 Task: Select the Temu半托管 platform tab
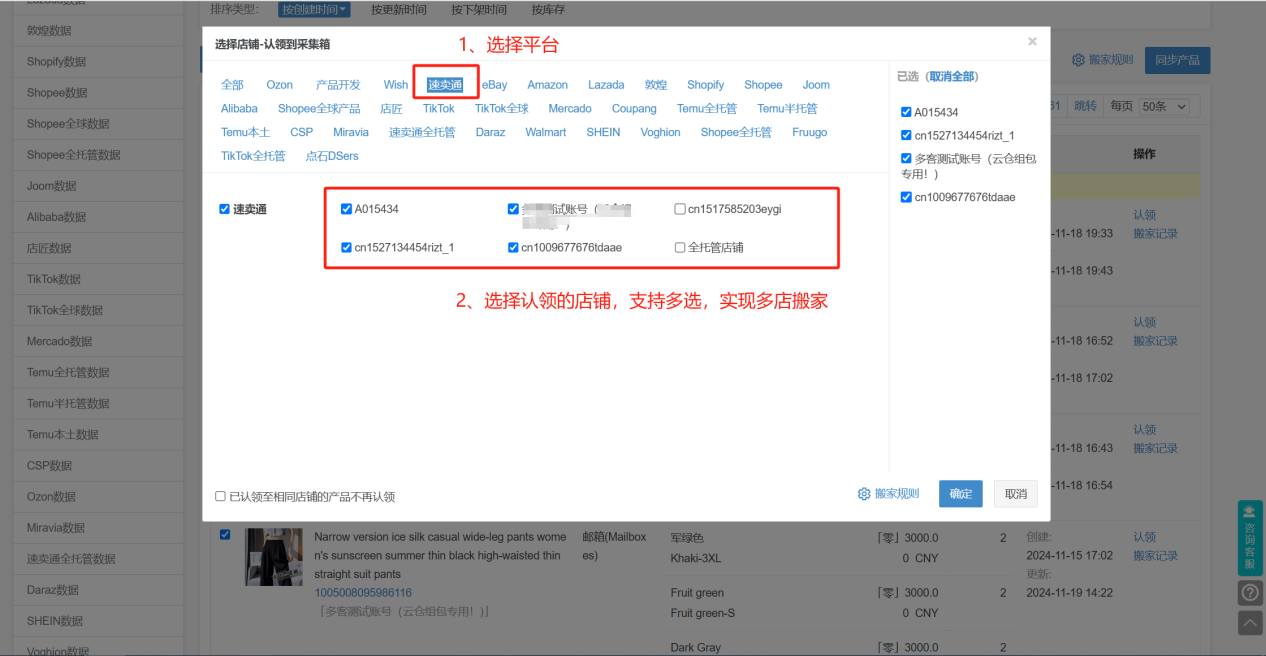pyautogui.click(x=787, y=108)
